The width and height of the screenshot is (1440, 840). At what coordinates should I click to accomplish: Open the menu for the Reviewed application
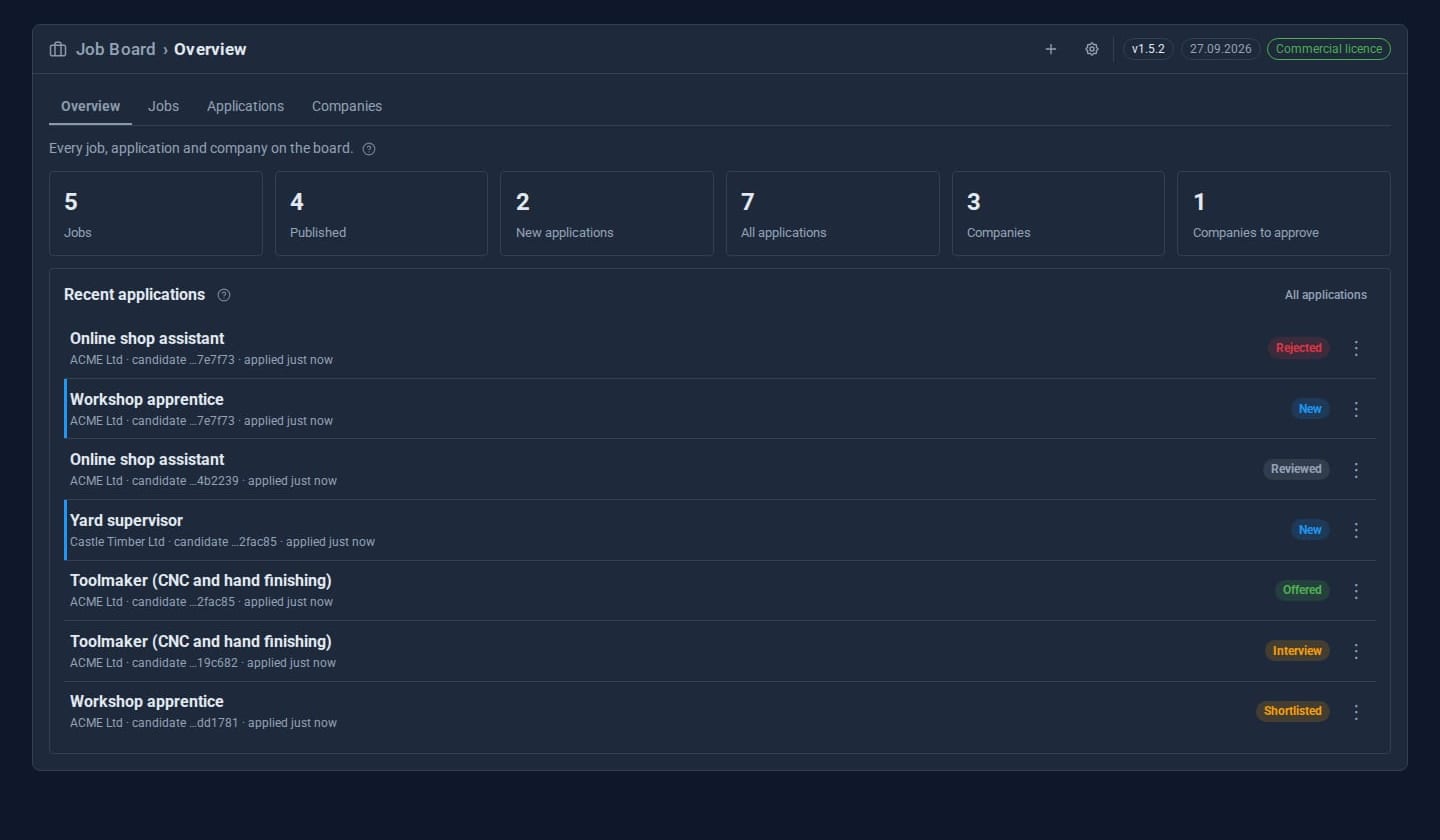point(1356,469)
